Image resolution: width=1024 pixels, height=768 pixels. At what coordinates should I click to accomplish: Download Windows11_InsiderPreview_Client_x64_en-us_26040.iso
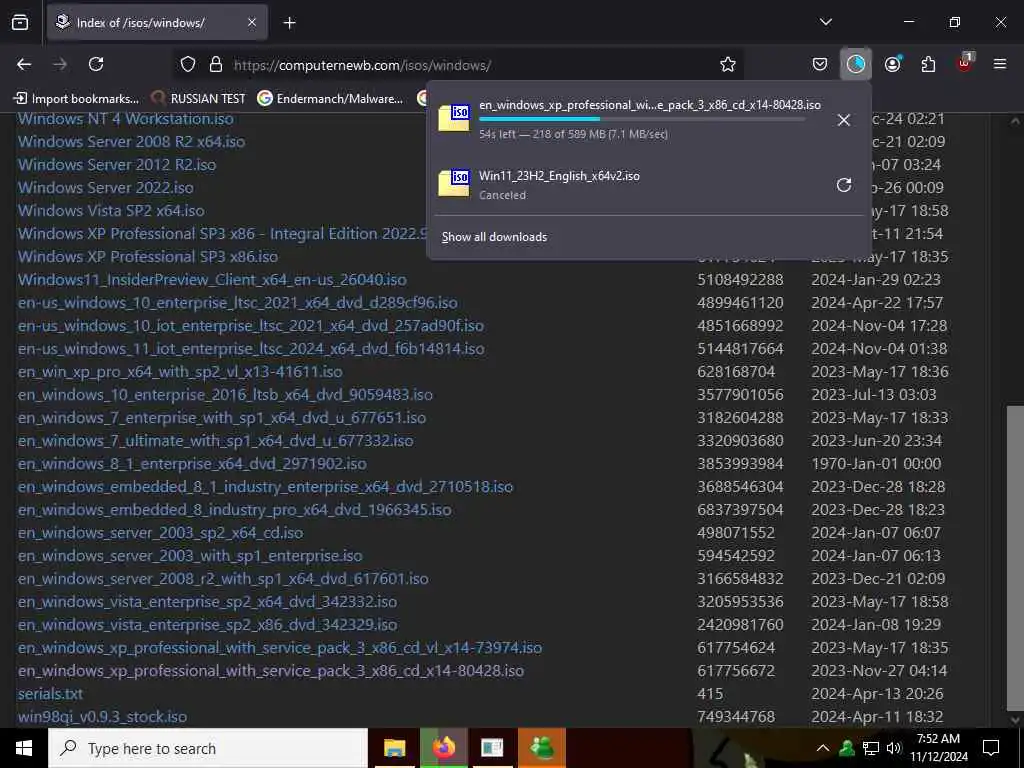(212, 280)
